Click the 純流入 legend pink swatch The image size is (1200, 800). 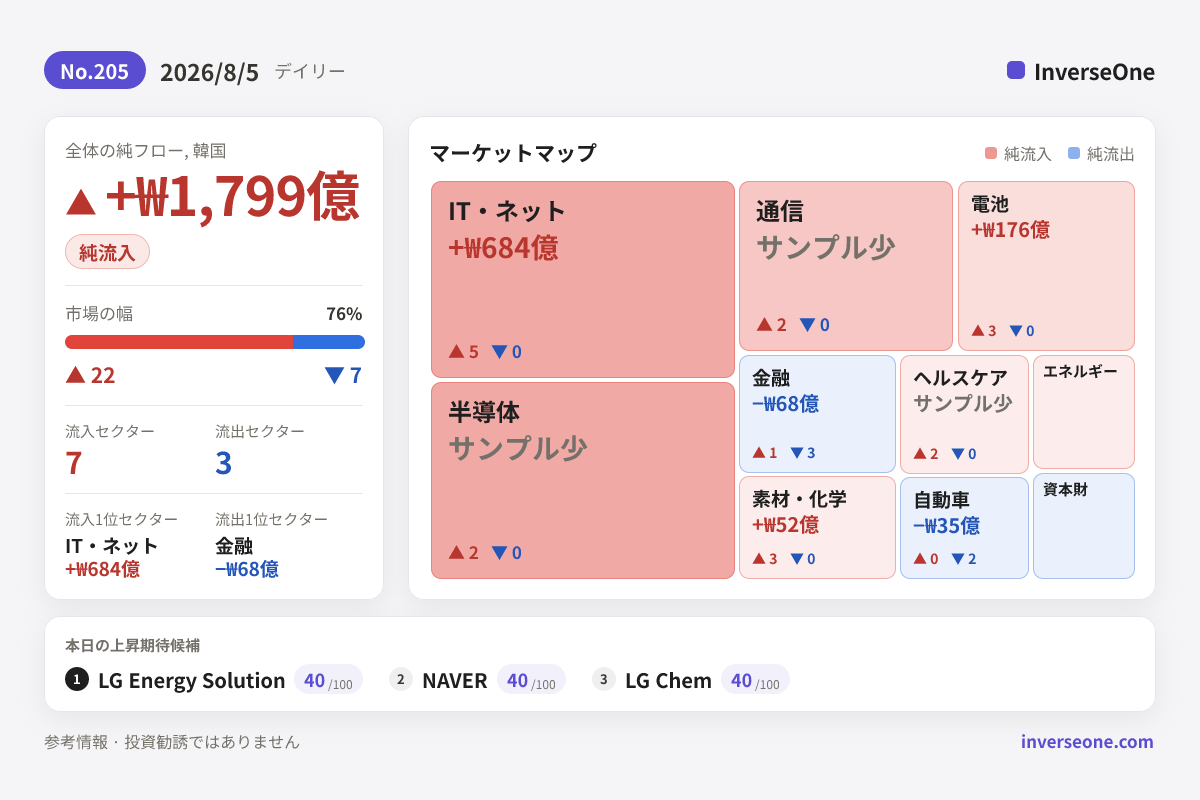click(991, 153)
